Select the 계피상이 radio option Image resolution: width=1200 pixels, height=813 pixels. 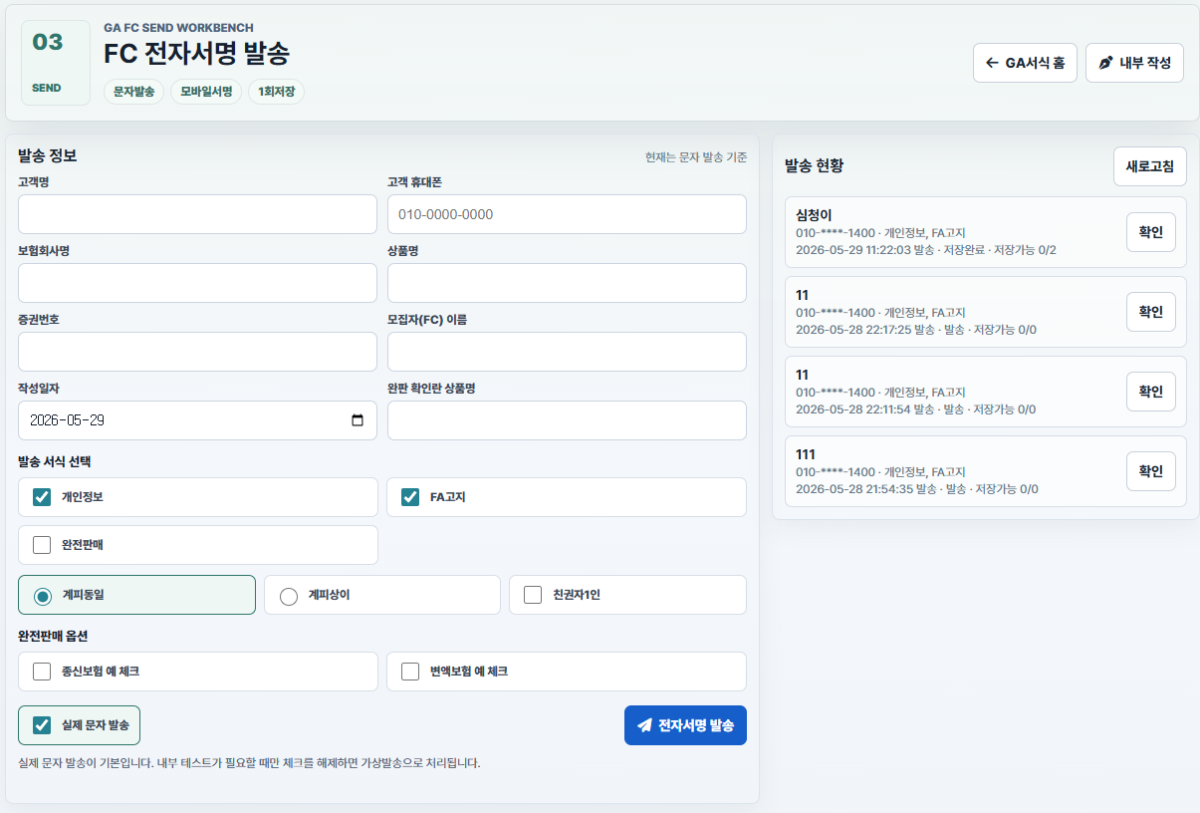pos(289,595)
